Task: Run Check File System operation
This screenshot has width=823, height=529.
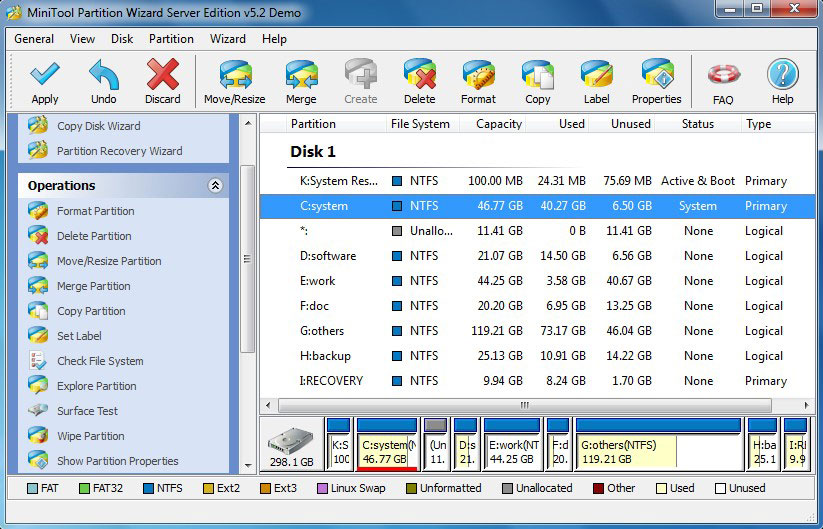Action: click(x=86, y=361)
